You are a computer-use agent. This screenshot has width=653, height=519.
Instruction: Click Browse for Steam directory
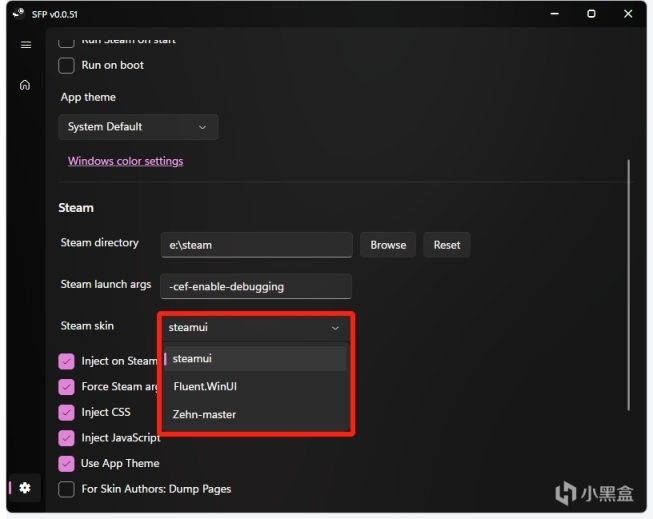click(388, 245)
